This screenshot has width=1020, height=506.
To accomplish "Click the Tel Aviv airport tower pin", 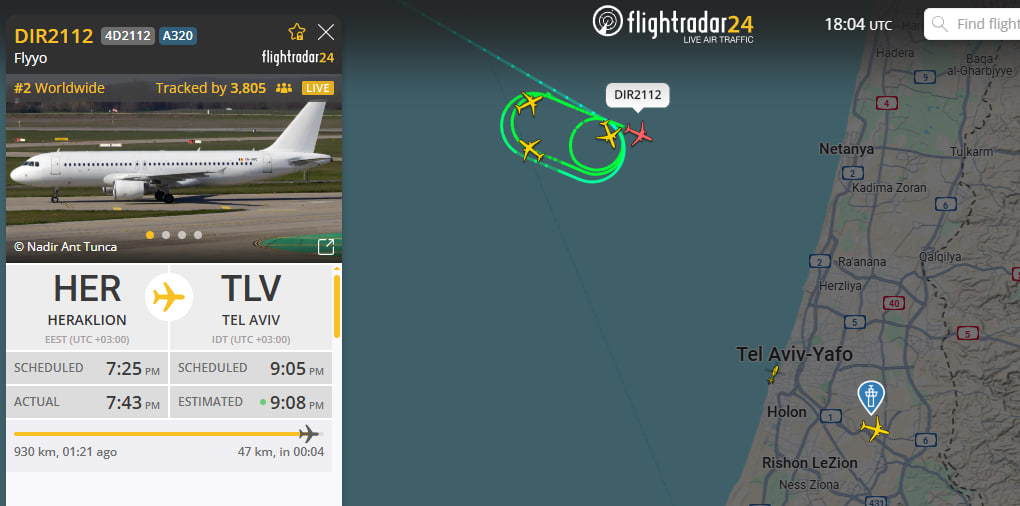I will 870,397.
